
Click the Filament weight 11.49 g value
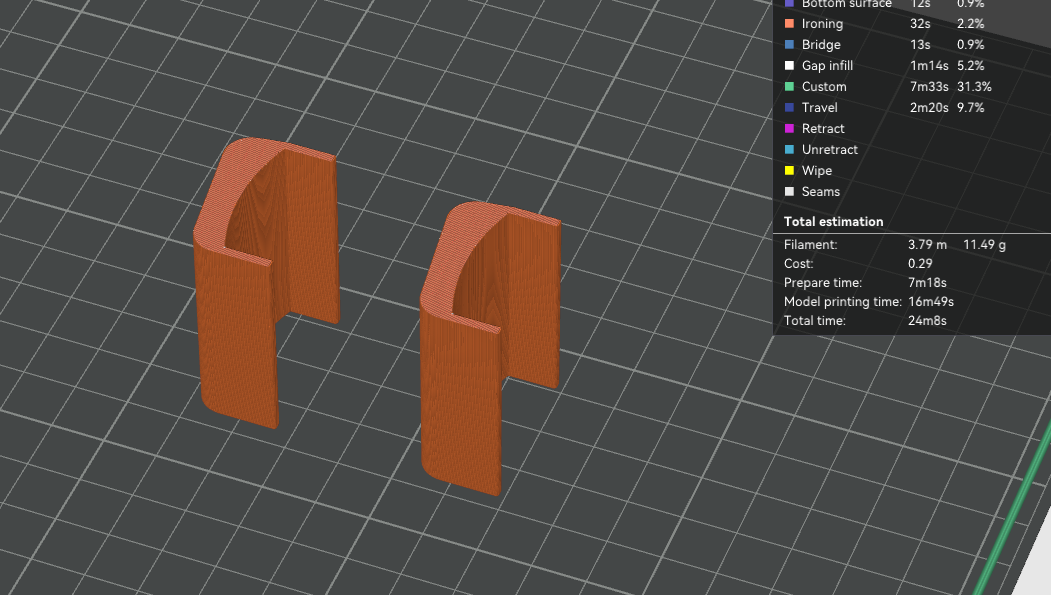click(x=984, y=245)
